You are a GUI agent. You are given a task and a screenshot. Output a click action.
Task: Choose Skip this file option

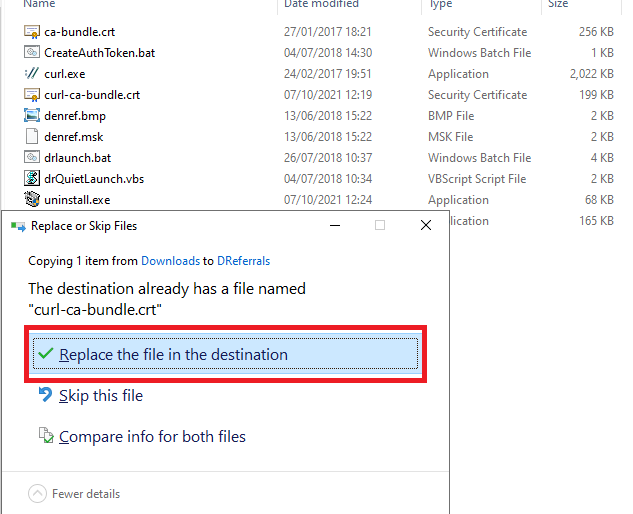(x=100, y=396)
